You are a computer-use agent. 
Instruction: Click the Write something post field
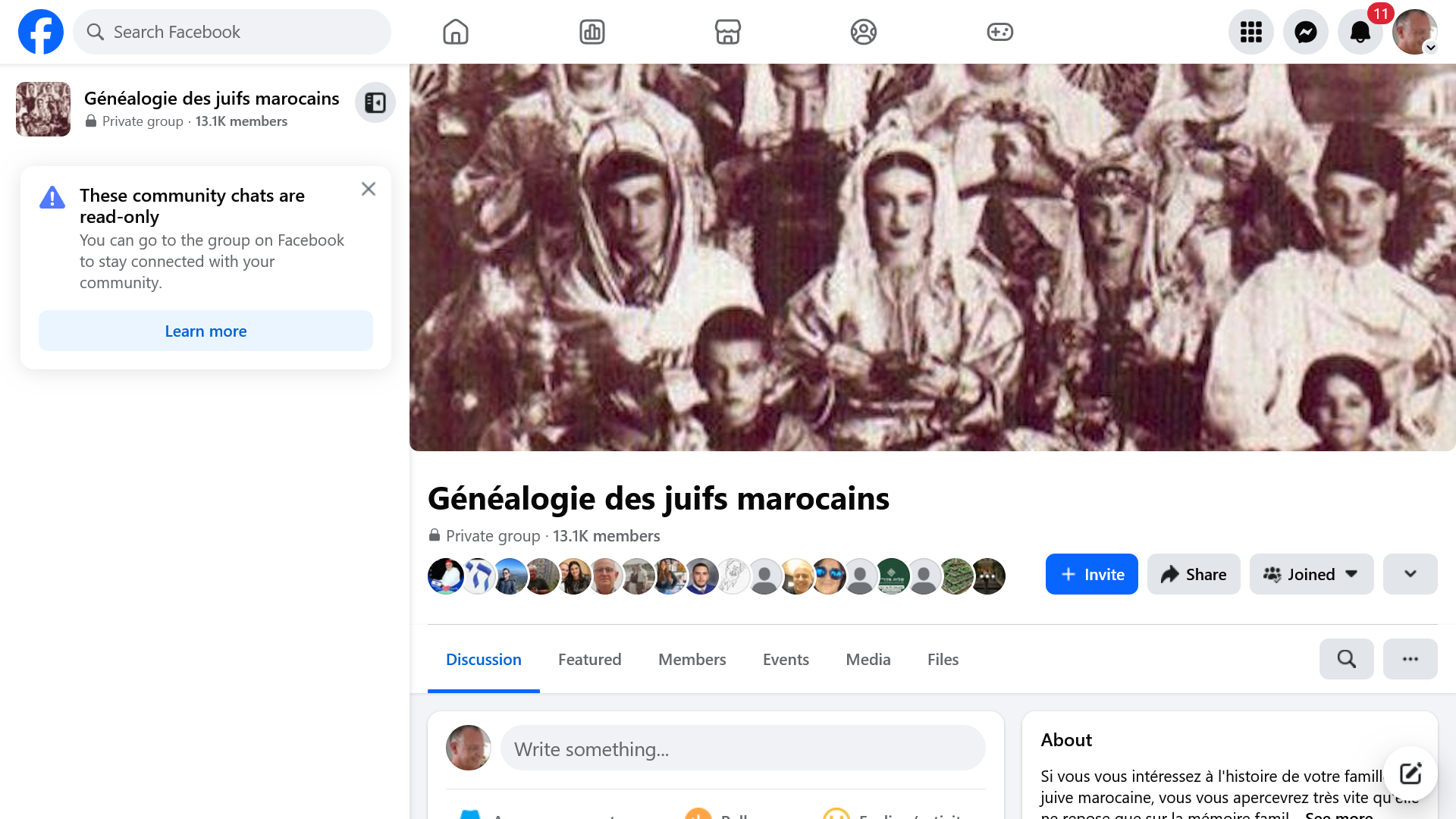click(x=742, y=748)
